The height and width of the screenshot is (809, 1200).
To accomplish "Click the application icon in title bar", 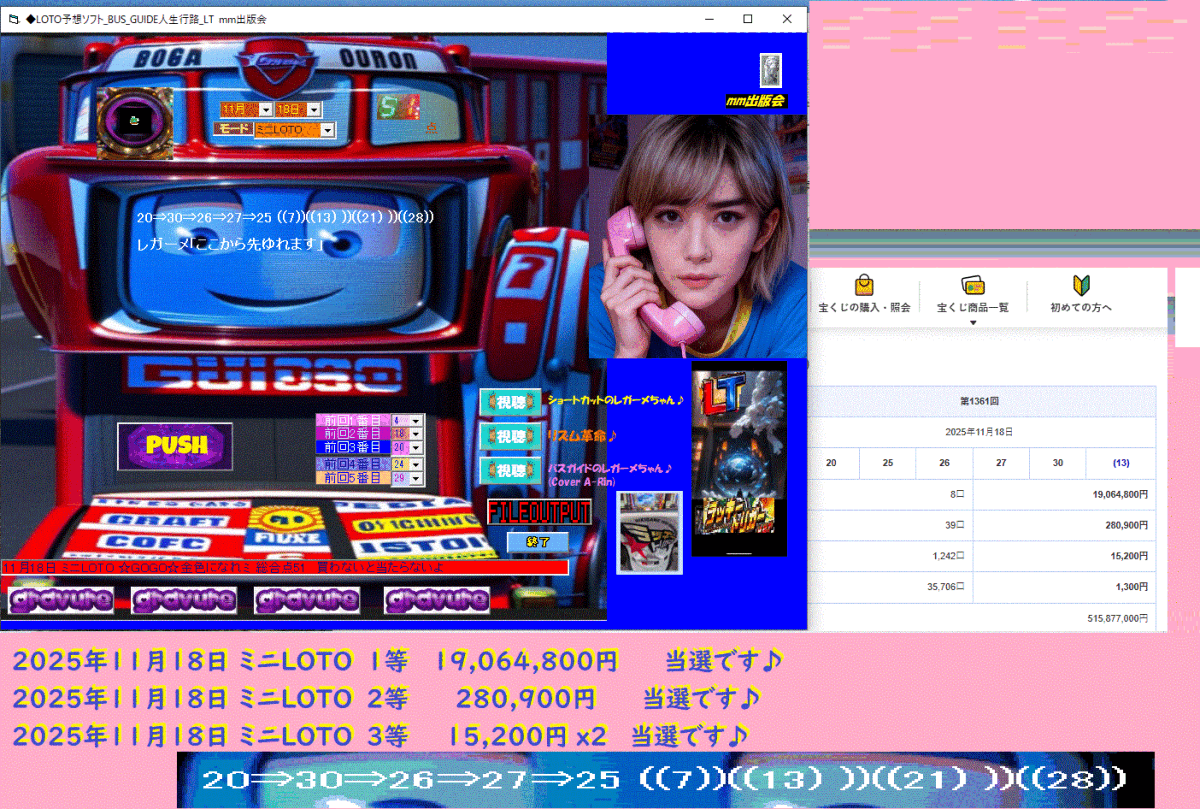I will (14, 18).
